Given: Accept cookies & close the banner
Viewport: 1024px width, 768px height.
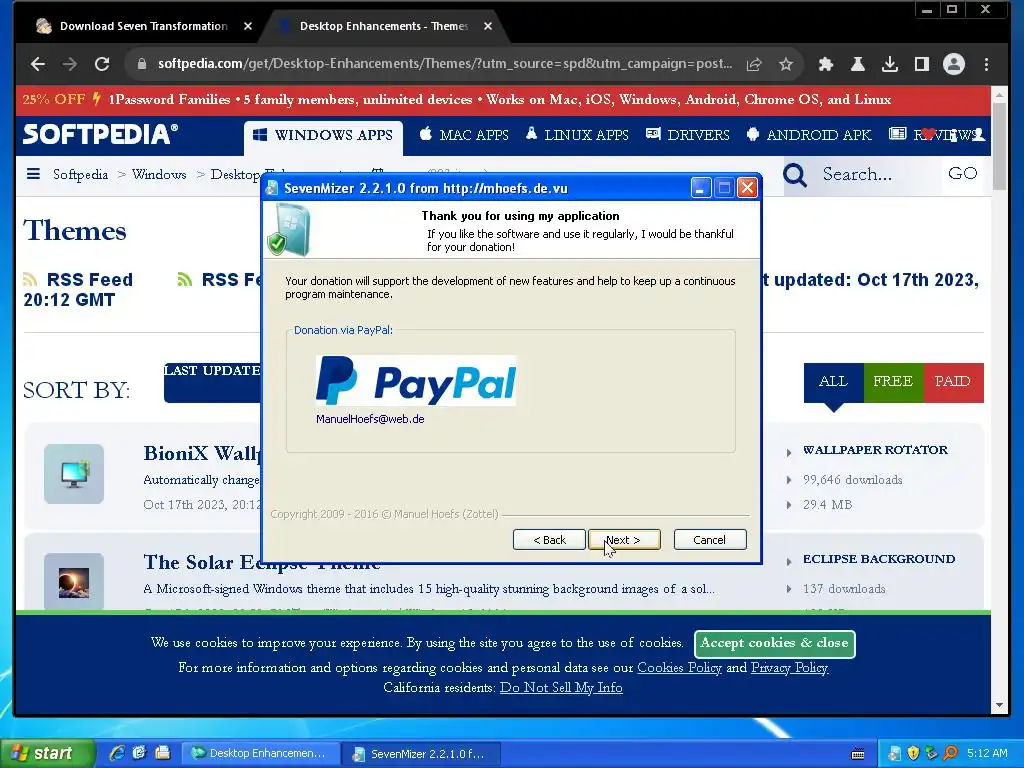Looking at the screenshot, I should click(775, 643).
